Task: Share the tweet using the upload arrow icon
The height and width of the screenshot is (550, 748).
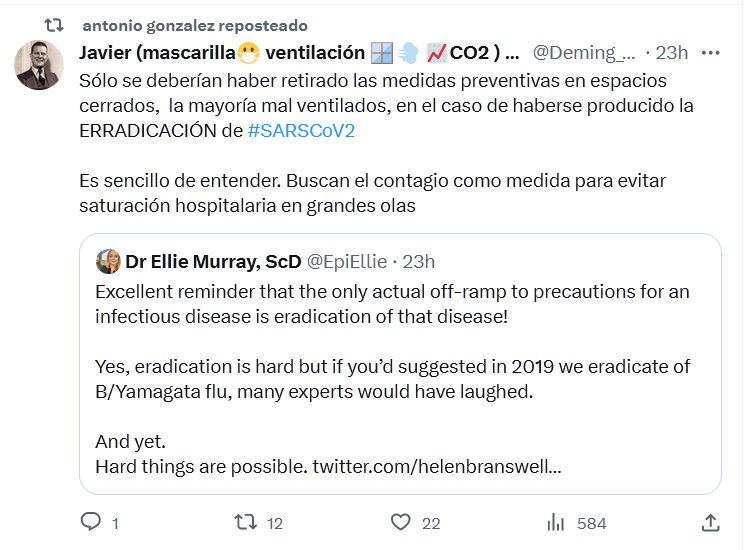Action: (711, 523)
